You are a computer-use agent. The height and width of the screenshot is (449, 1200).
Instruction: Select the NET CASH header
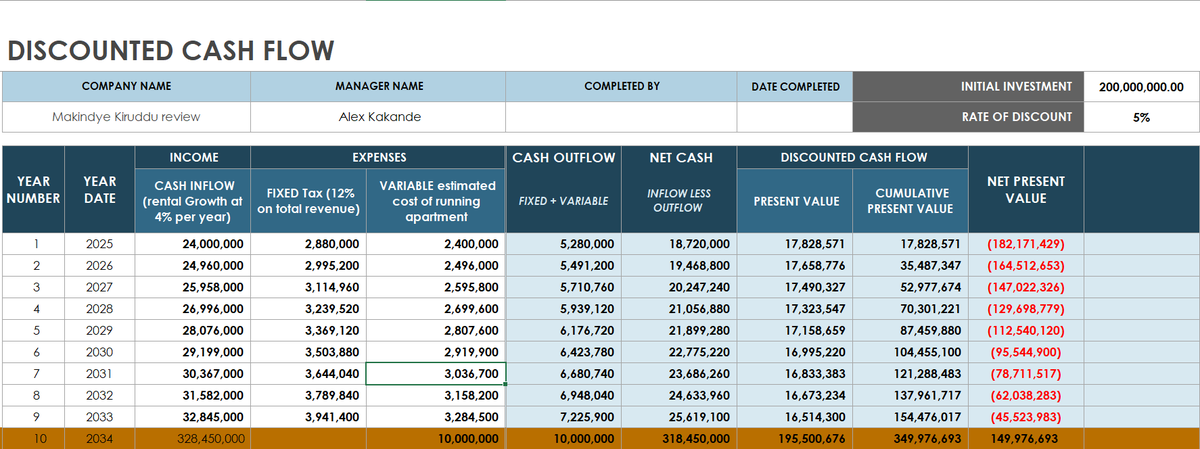click(679, 158)
